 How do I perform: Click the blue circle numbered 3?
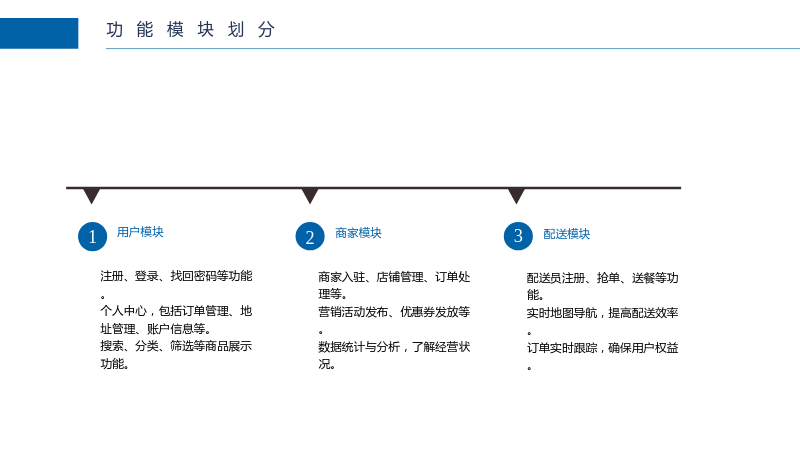[x=518, y=236]
